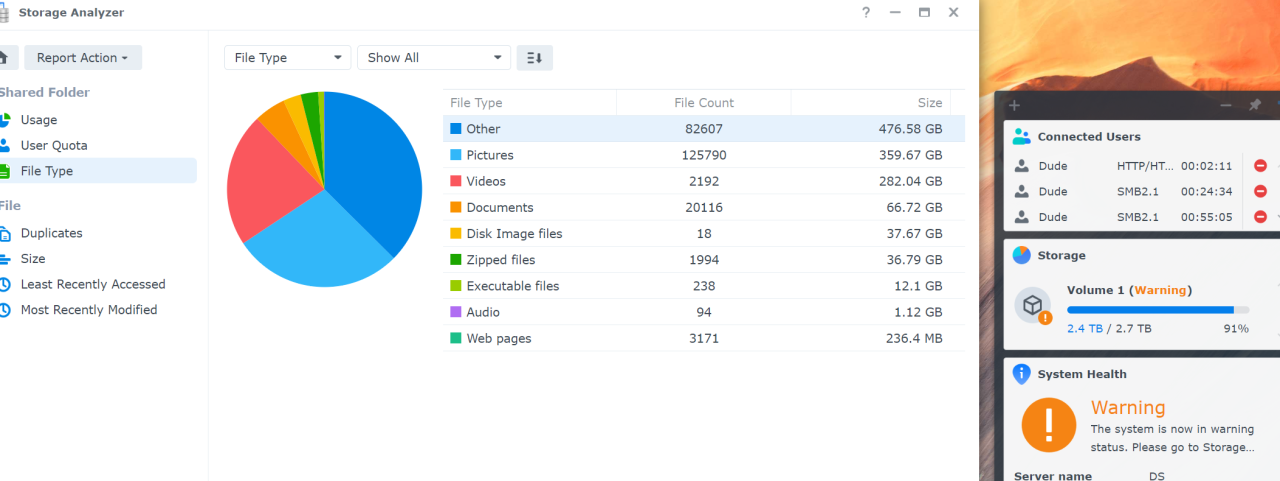Click the Zipped files green swatch
The image size is (1280, 481).
point(456,260)
